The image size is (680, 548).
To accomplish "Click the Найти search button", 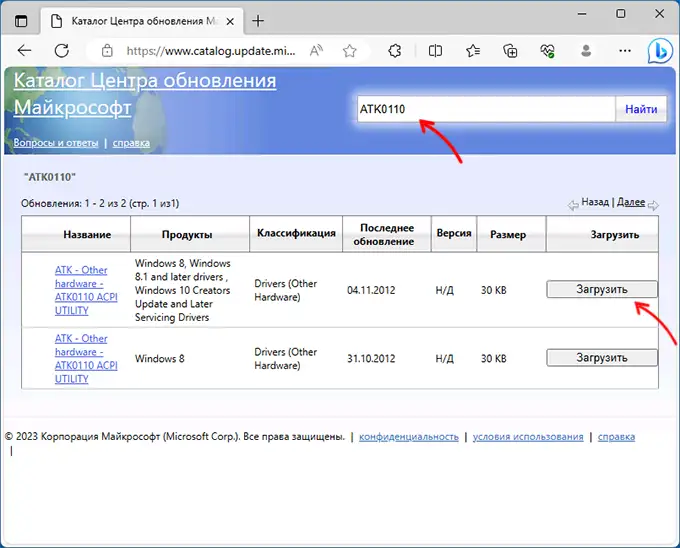I will 641,109.
